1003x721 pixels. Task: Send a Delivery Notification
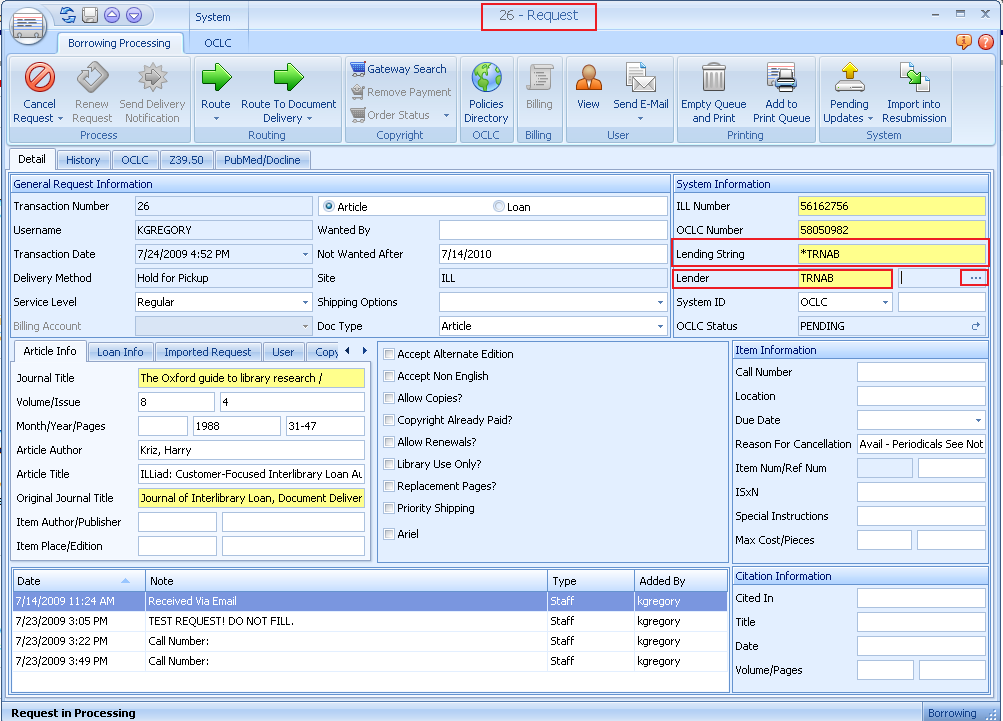point(152,90)
